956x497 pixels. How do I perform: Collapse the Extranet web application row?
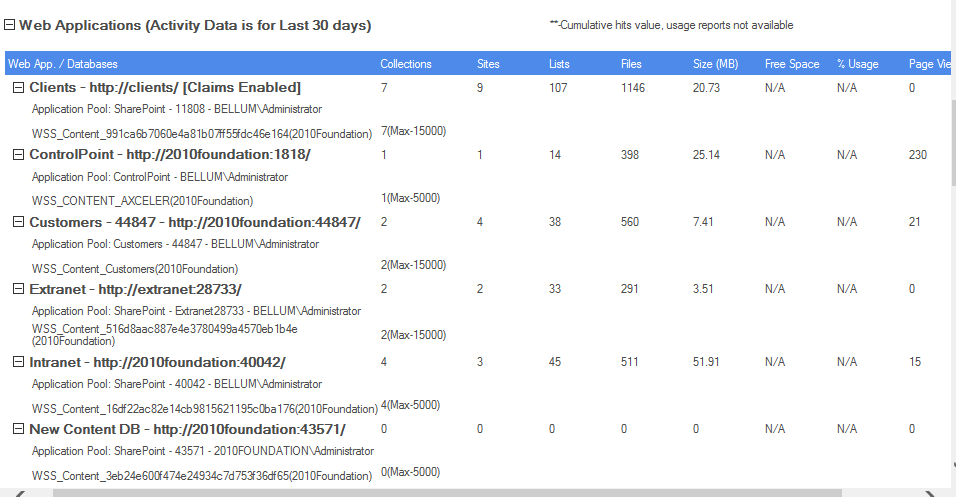(x=18, y=289)
